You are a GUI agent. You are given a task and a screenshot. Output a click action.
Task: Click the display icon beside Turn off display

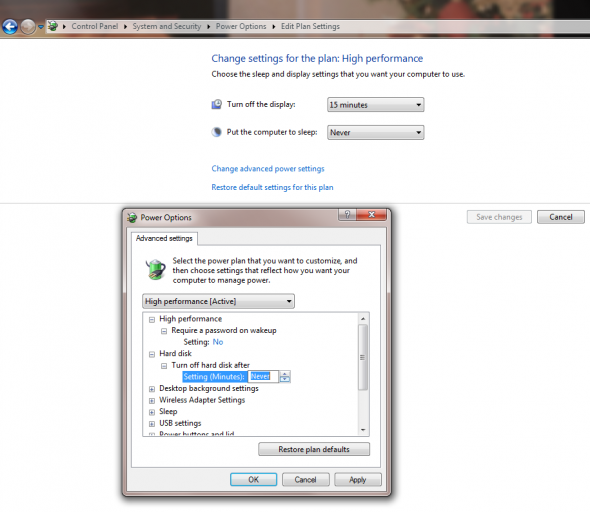(217, 104)
